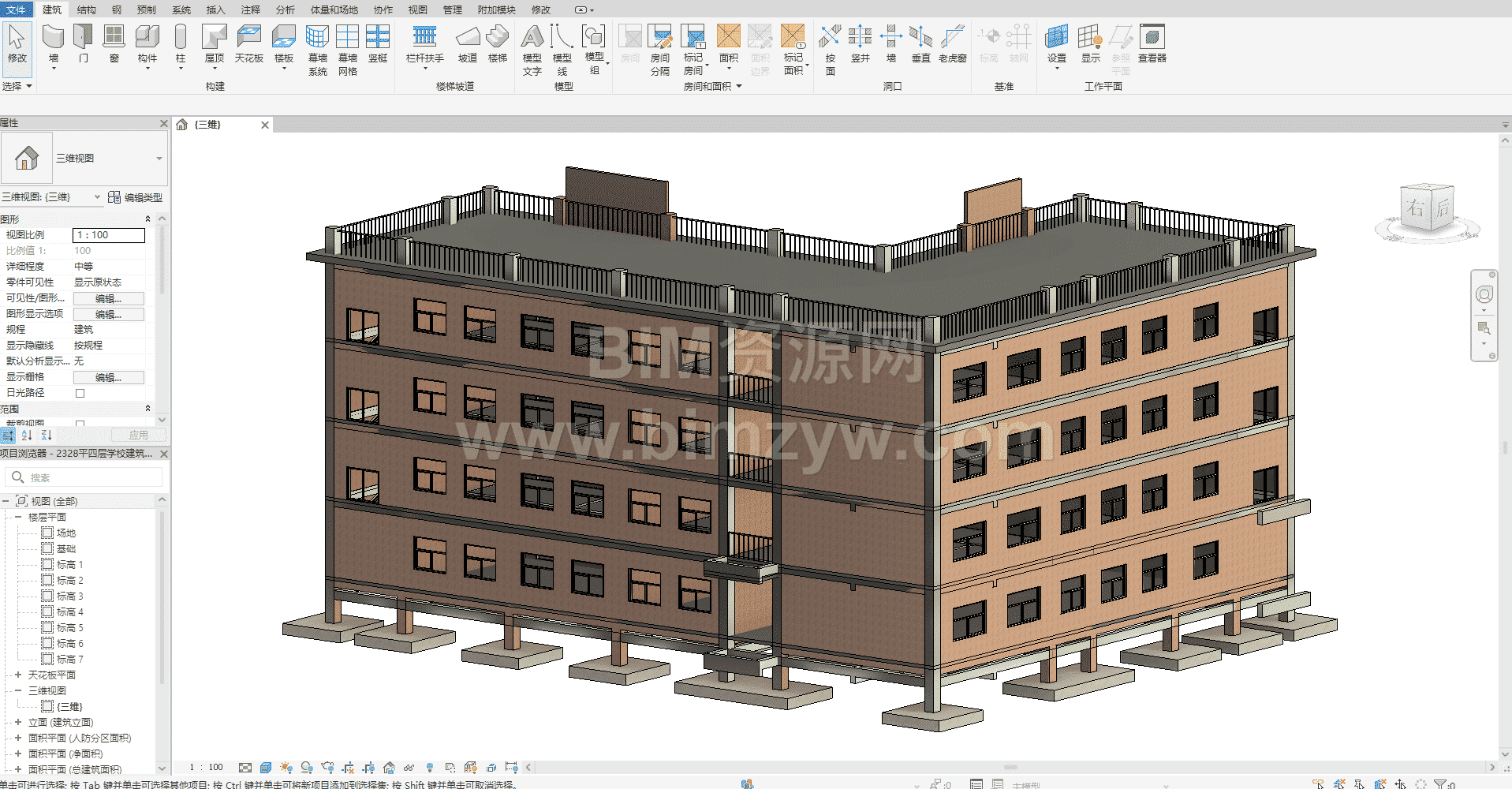Switch to the 视图 ribbon tab
Image resolution: width=1512 pixels, height=789 pixels.
[418, 9]
